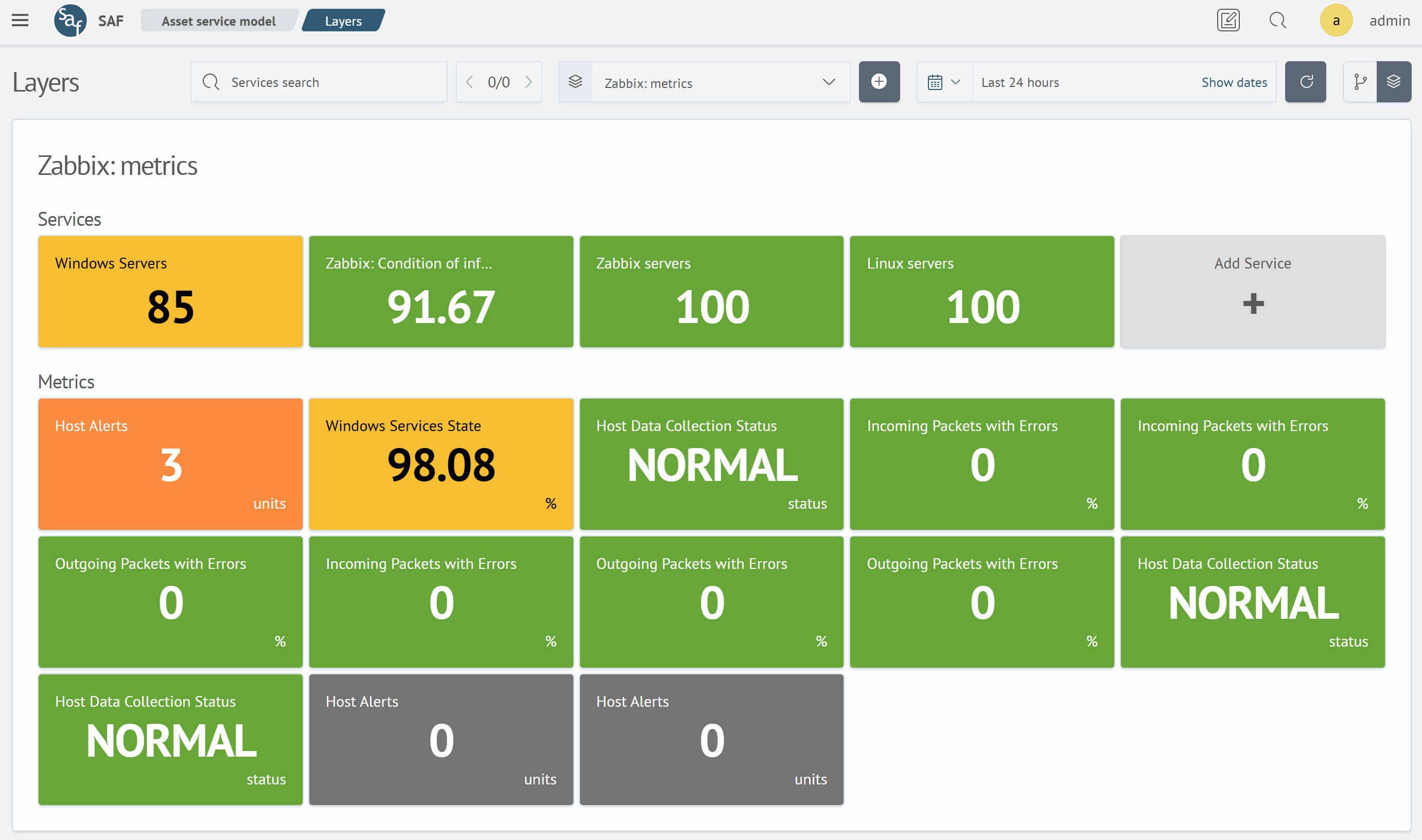The width and height of the screenshot is (1422, 840).
Task: Refresh data with the reload icon
Action: 1305,82
